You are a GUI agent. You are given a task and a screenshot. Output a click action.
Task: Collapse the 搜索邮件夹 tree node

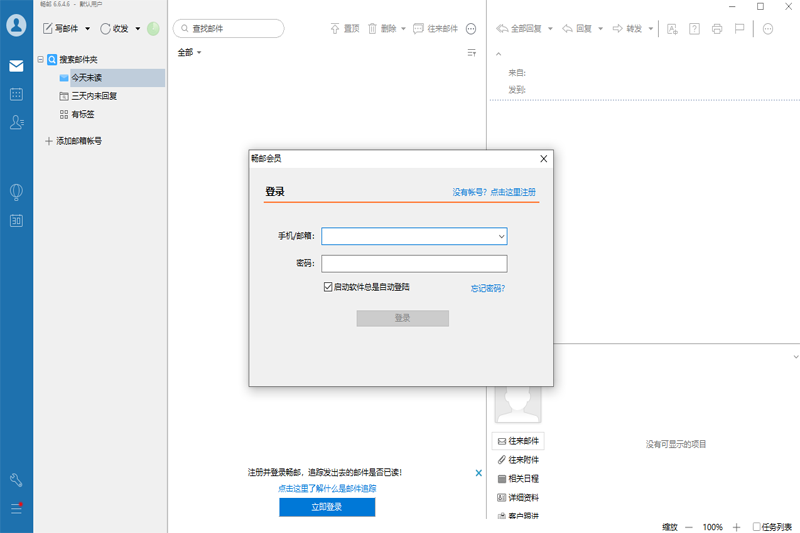[41, 60]
